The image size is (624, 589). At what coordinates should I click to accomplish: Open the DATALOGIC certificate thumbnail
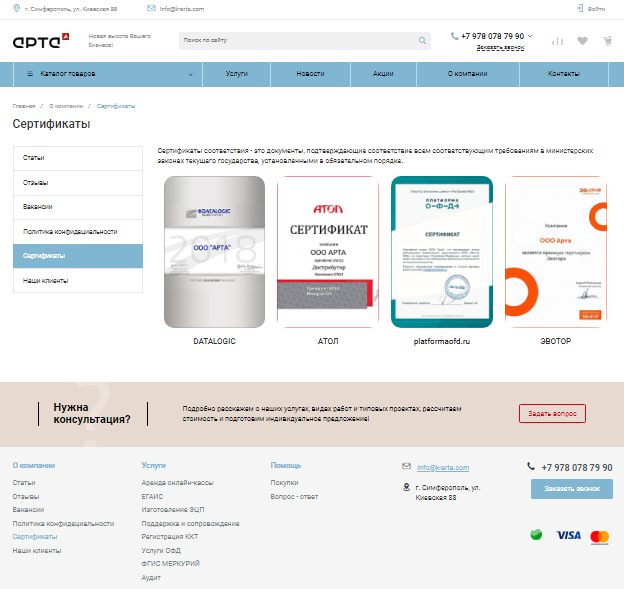point(214,252)
